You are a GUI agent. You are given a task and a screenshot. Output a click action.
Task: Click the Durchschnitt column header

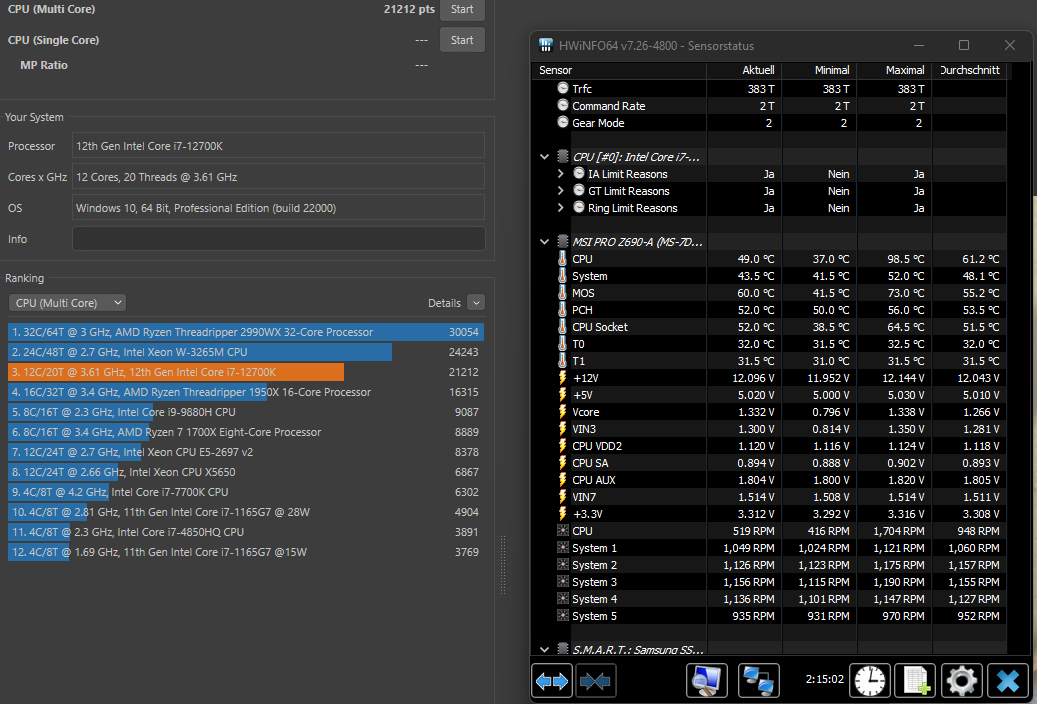(x=970, y=70)
